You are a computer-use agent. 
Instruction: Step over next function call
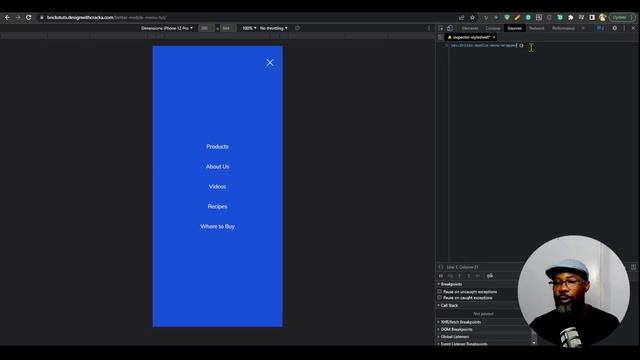(x=450, y=276)
